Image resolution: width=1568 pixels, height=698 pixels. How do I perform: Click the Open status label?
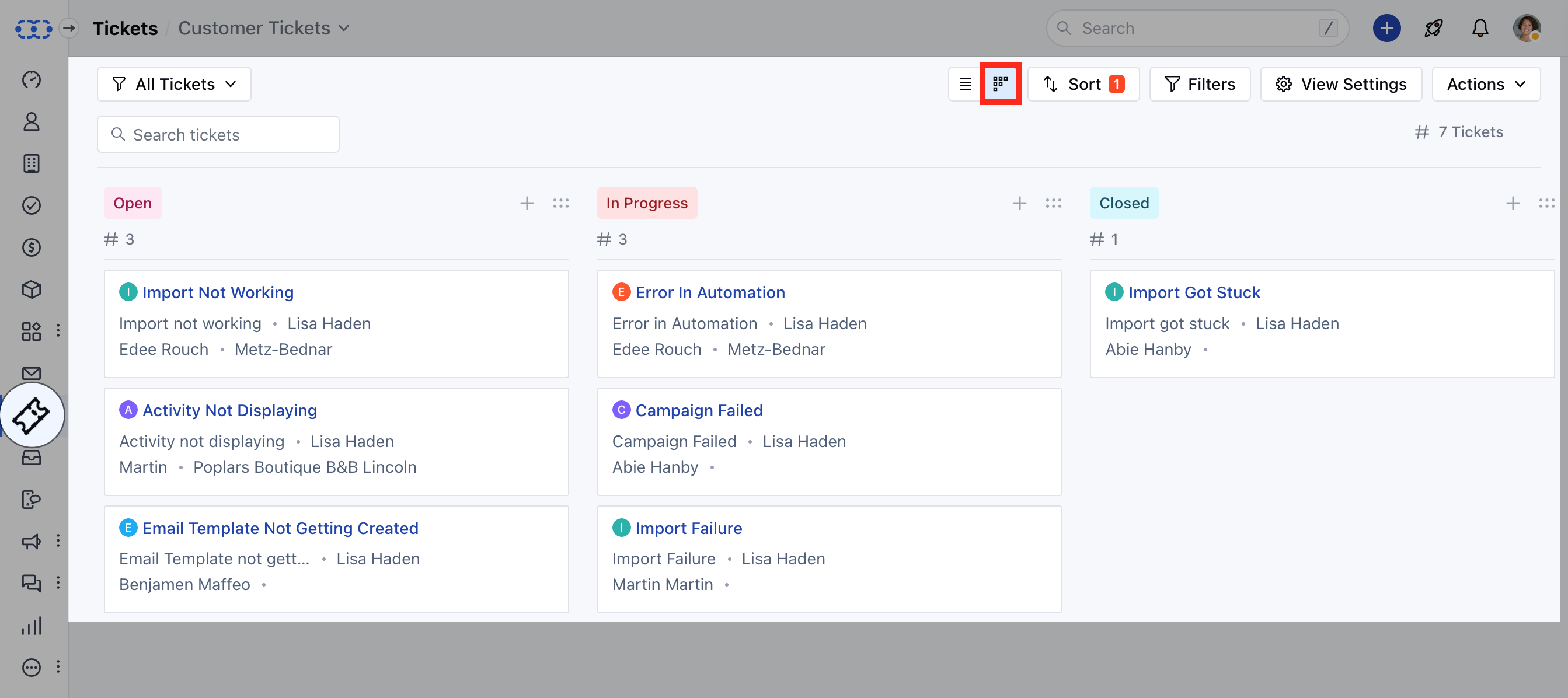(133, 203)
